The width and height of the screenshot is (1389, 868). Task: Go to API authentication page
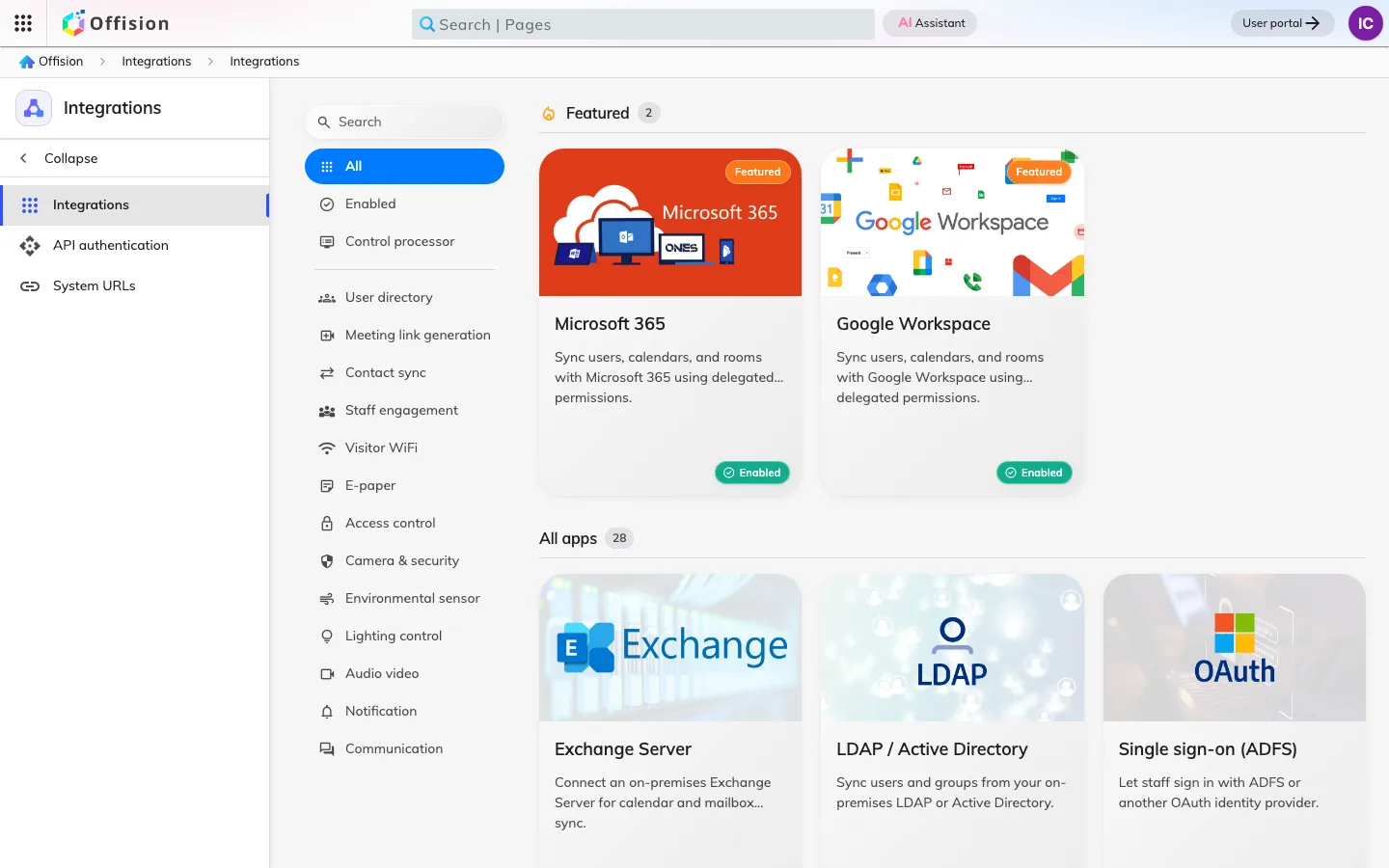click(x=134, y=246)
